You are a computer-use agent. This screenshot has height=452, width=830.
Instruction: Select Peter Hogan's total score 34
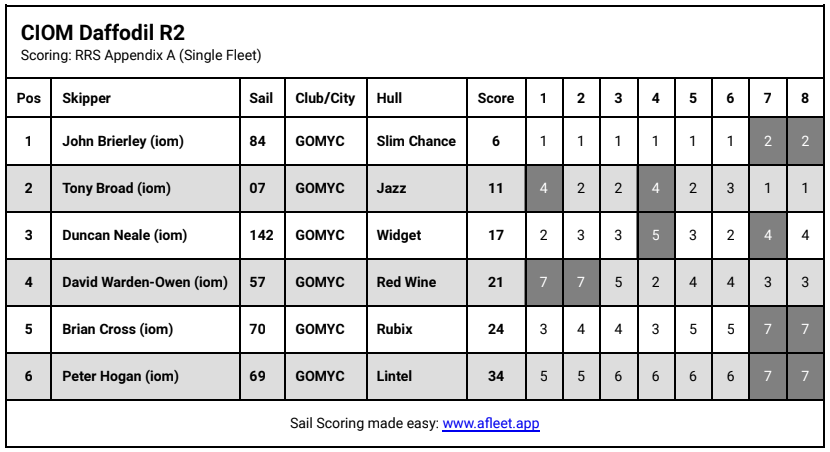click(496, 376)
